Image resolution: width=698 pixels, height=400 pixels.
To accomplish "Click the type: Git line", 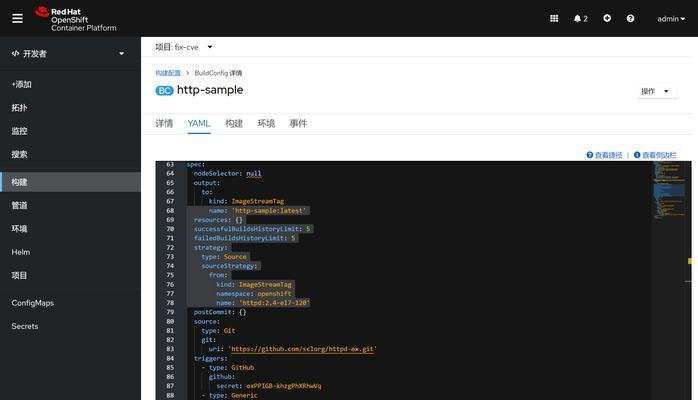I will [218, 331].
